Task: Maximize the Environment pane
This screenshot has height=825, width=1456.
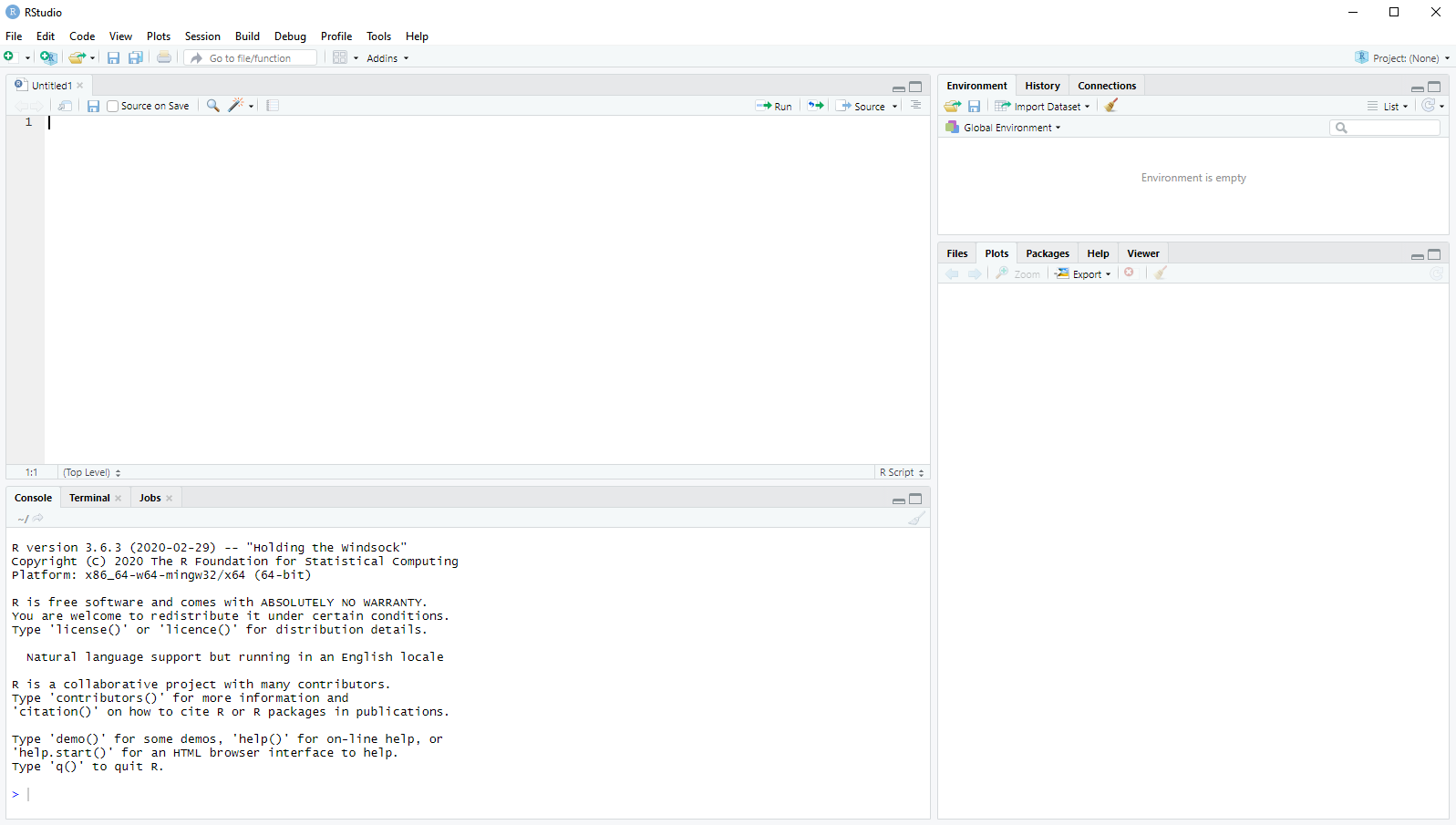Action: click(1434, 87)
